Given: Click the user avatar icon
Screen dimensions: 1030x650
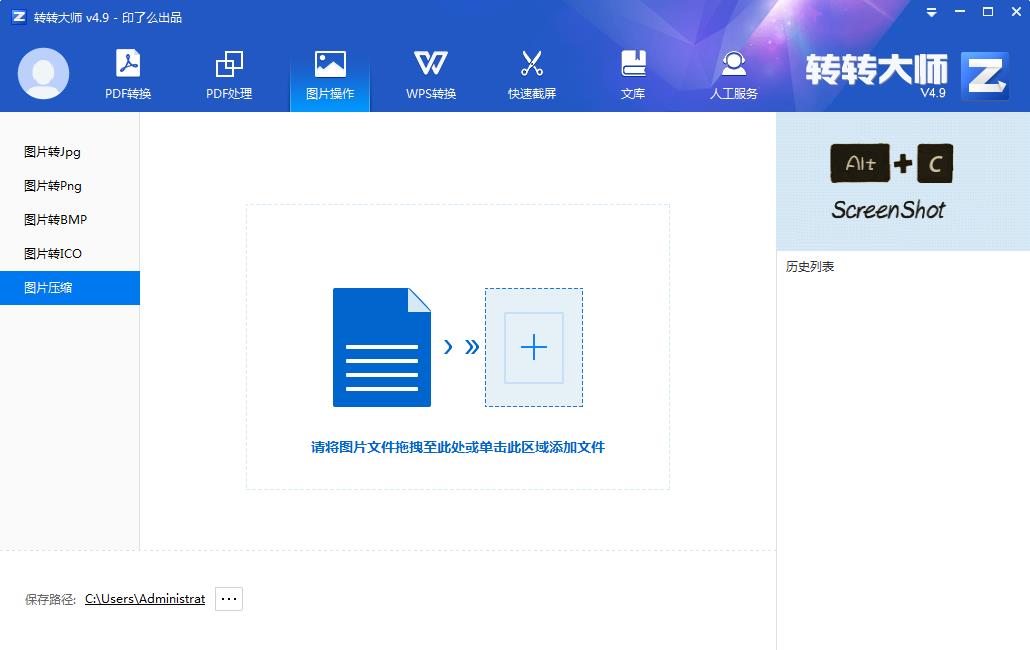Looking at the screenshot, I should click(x=42, y=73).
